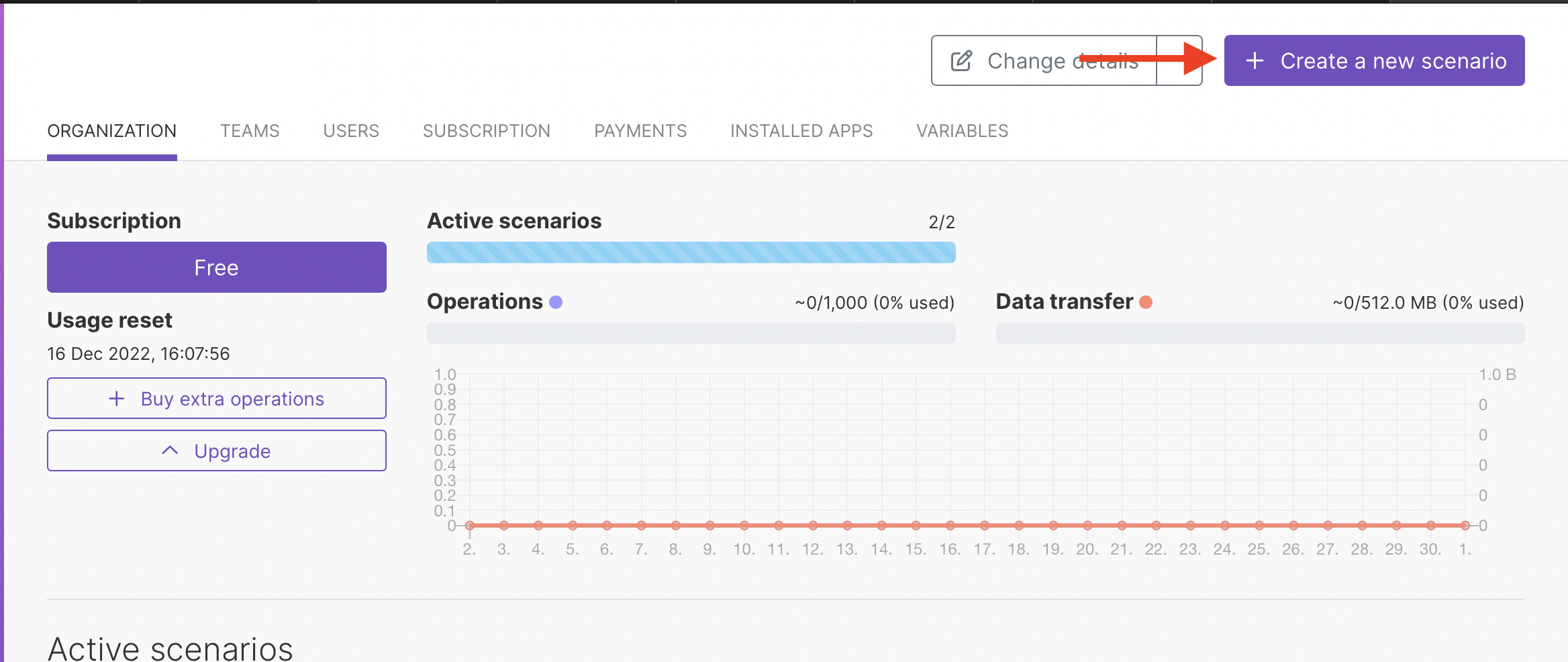The width and height of the screenshot is (1568, 662).
Task: Click the purple Free subscription badge
Action: (x=216, y=267)
